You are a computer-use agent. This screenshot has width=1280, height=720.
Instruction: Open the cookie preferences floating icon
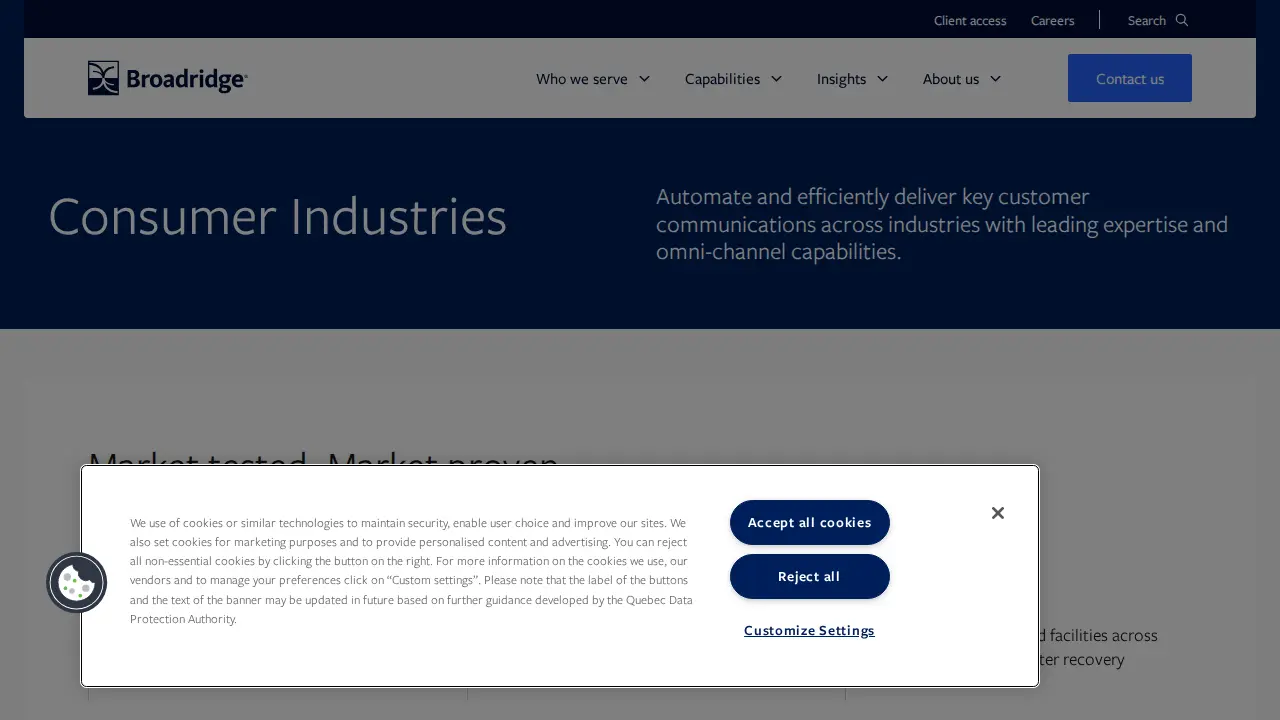coord(77,583)
